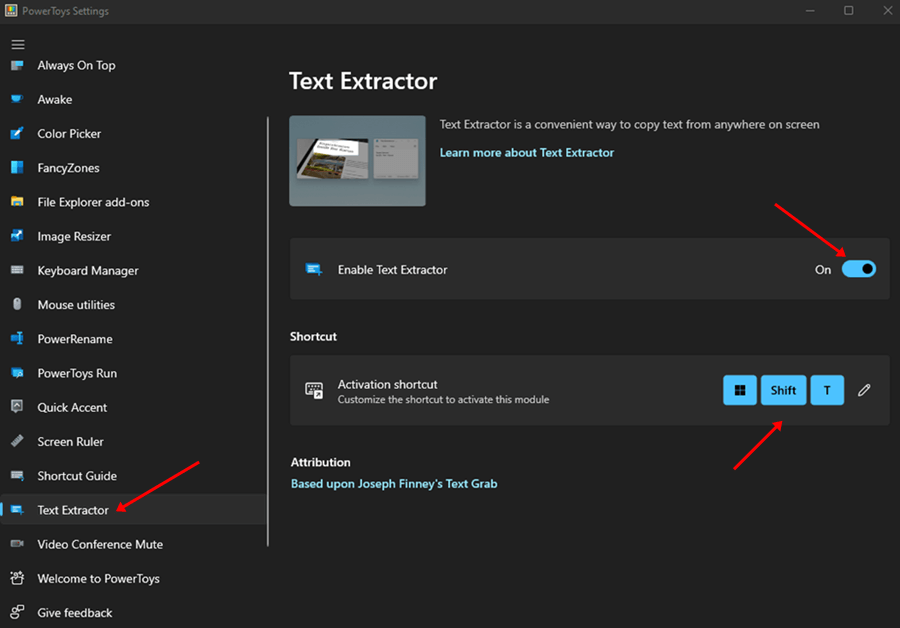Screen dimensions: 900x628
Task: Open the Always On Top settings page
Action: click(76, 66)
